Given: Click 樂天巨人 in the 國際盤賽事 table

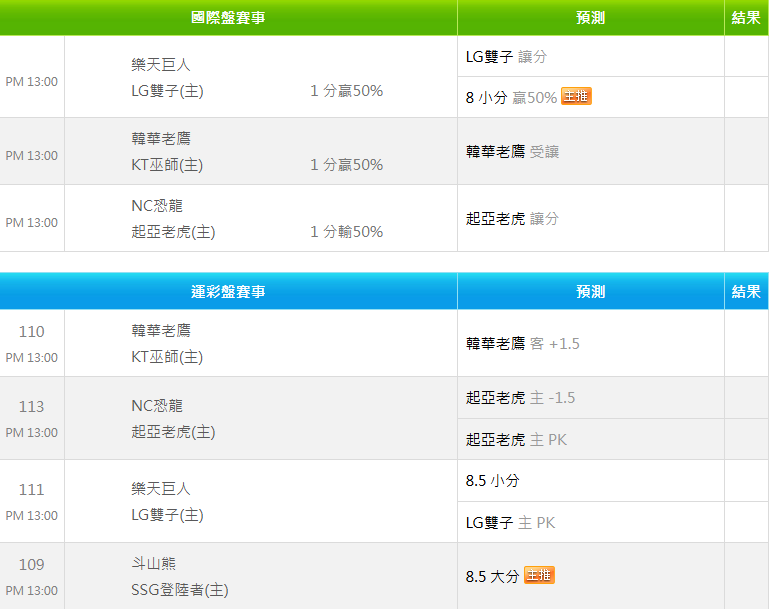Looking at the screenshot, I should pos(161,64).
